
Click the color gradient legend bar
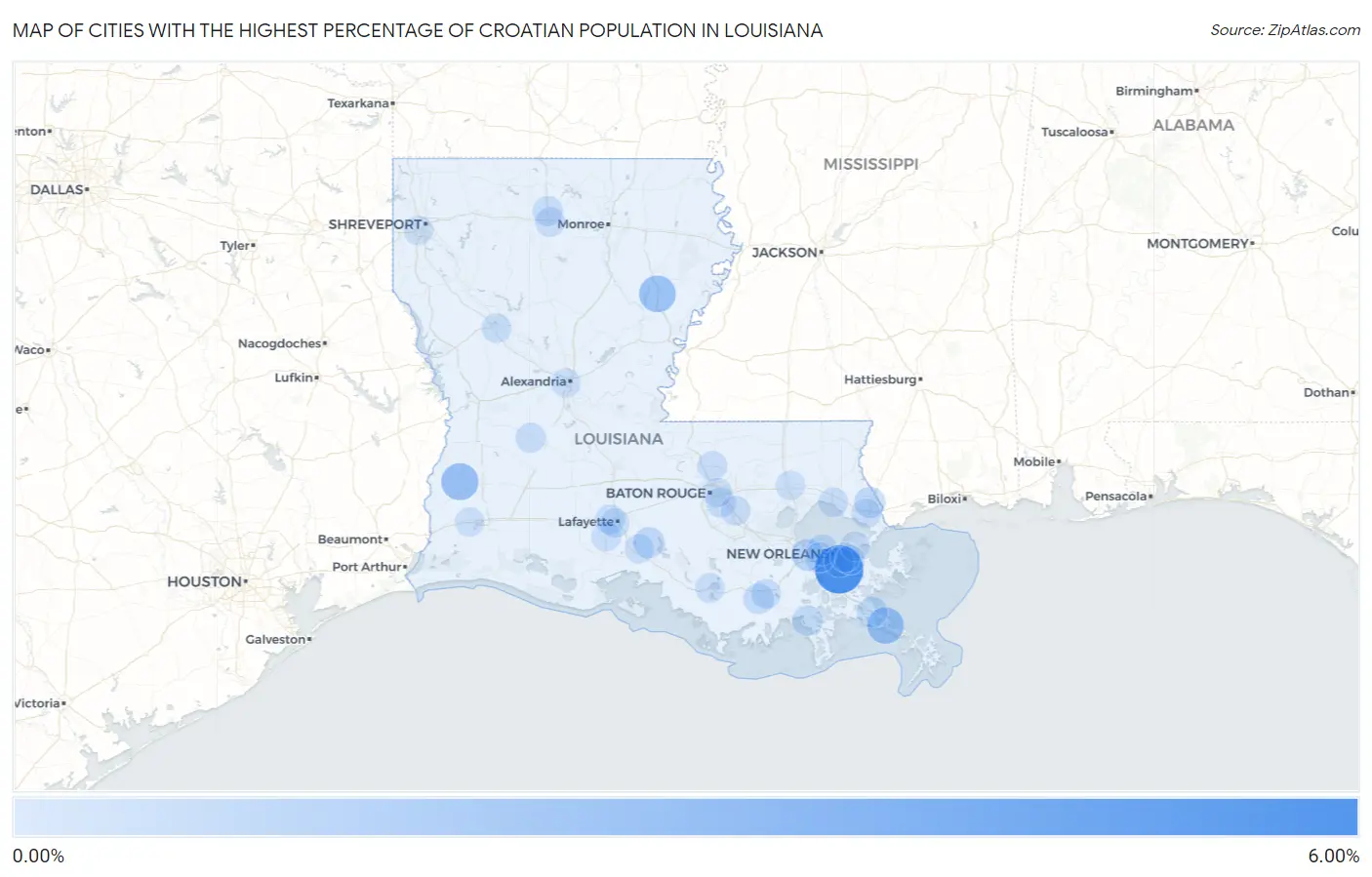pos(686,817)
